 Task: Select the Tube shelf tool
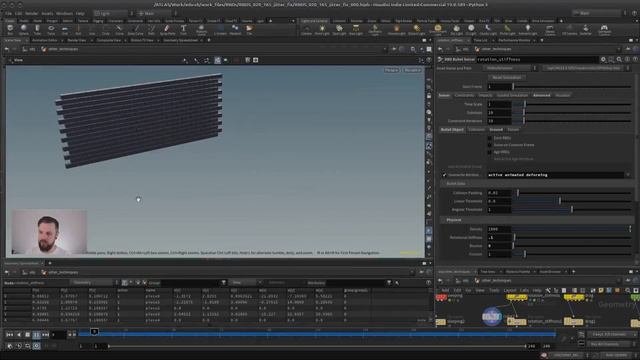click(37, 29)
